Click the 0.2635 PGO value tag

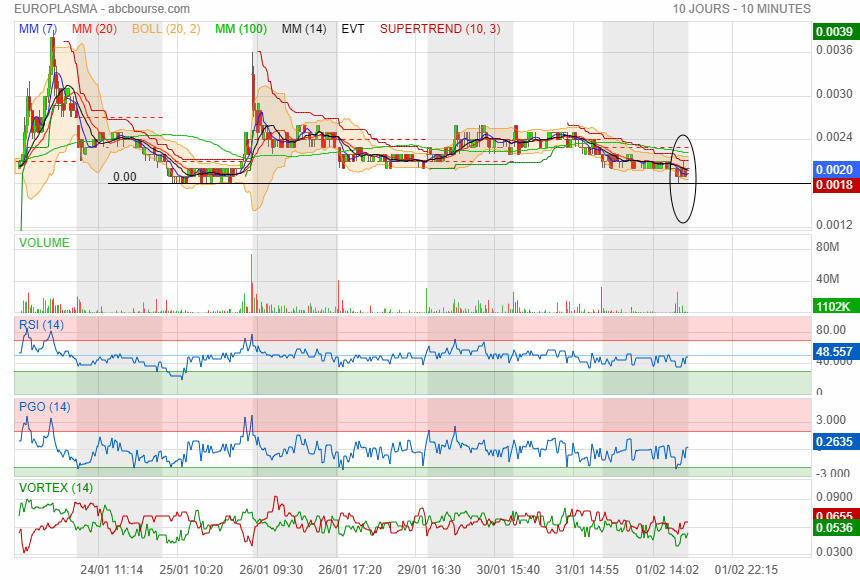pyautogui.click(x=834, y=442)
